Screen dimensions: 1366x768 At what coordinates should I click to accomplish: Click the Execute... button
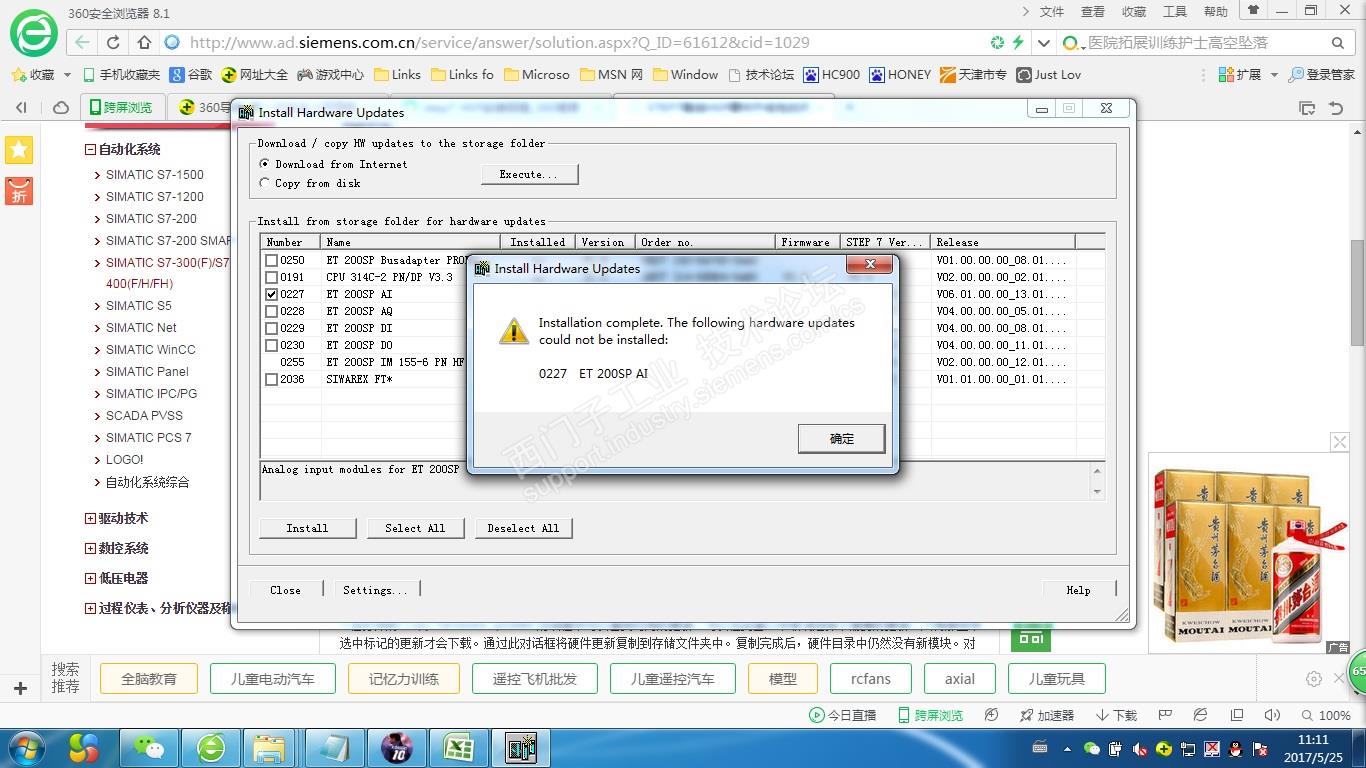tap(529, 175)
